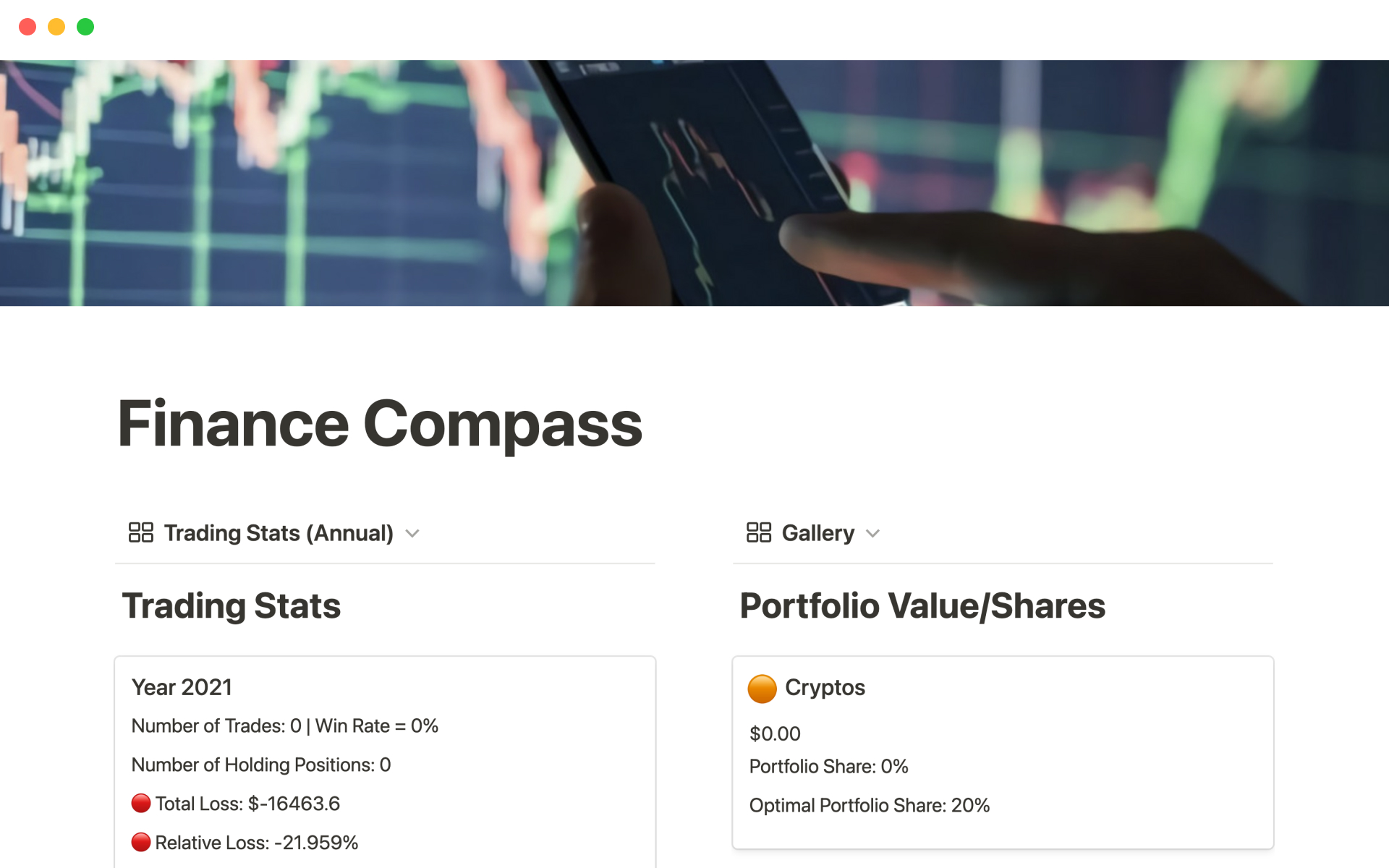Viewport: 1389px width, 868px height.
Task: Click the Optimal Portfolio Share: 20% line
Action: pos(869,805)
